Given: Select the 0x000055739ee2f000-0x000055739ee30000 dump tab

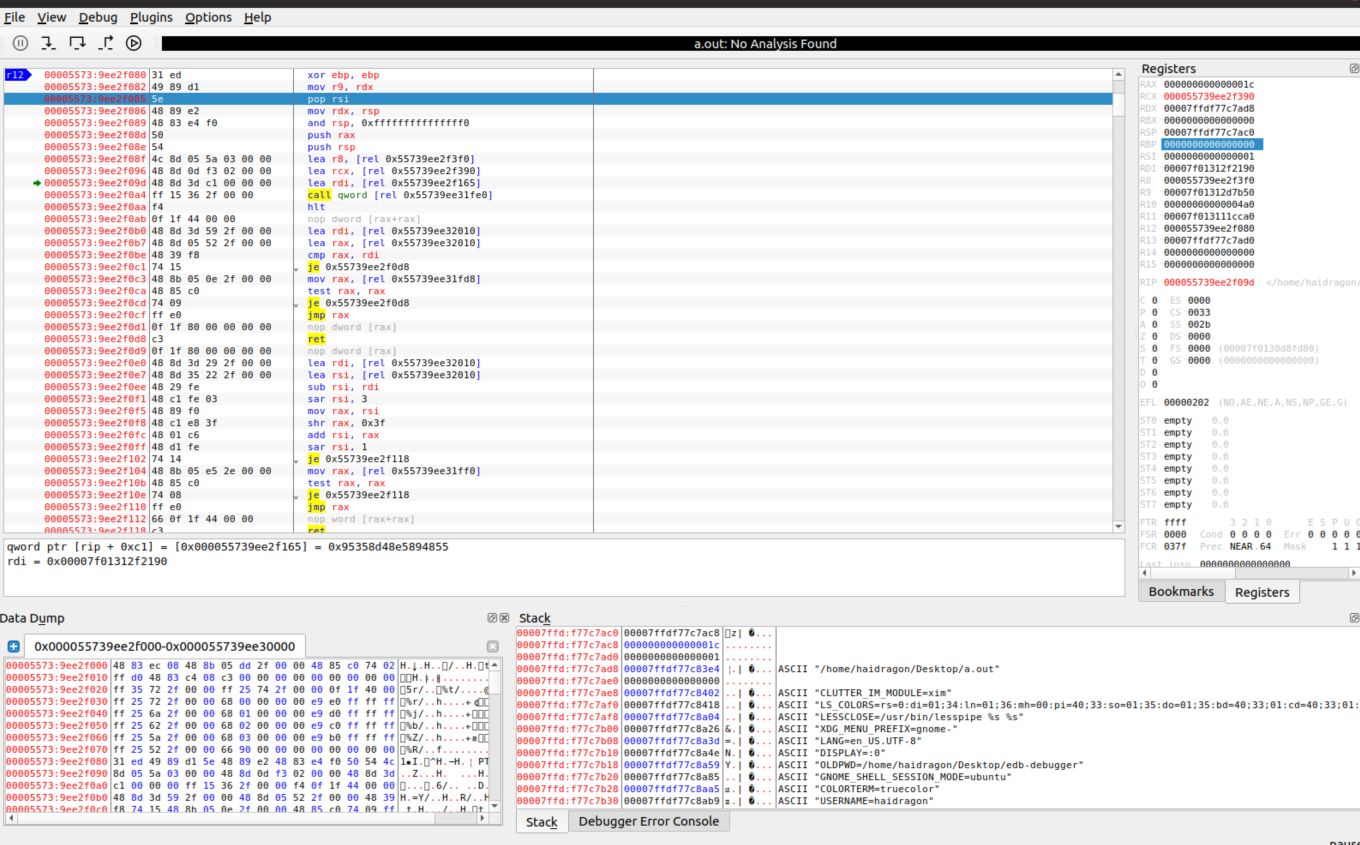Looking at the screenshot, I should coord(165,646).
